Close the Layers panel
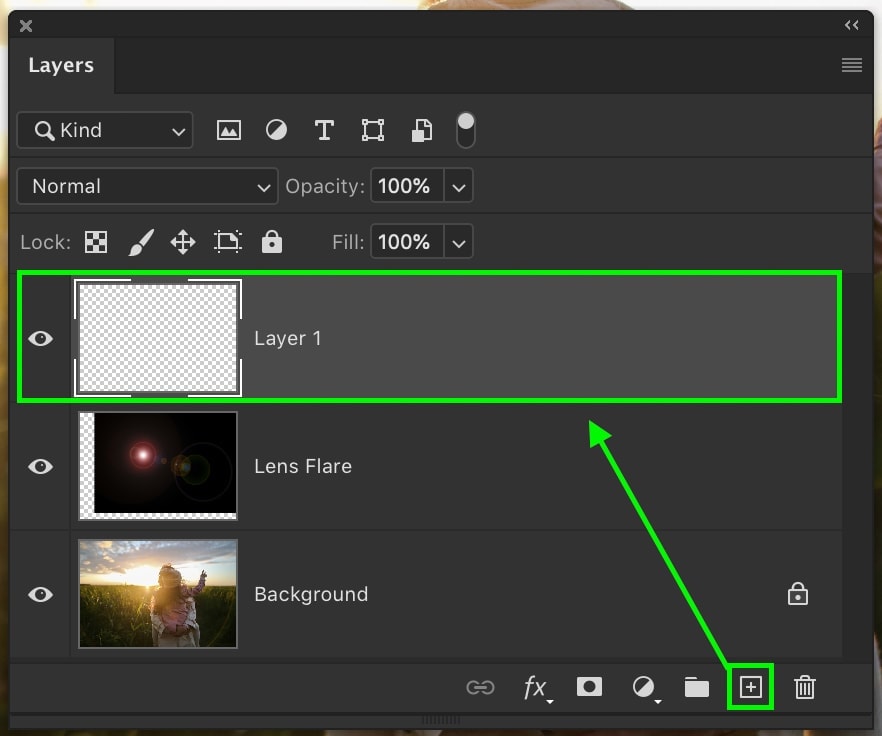 click(x=26, y=26)
